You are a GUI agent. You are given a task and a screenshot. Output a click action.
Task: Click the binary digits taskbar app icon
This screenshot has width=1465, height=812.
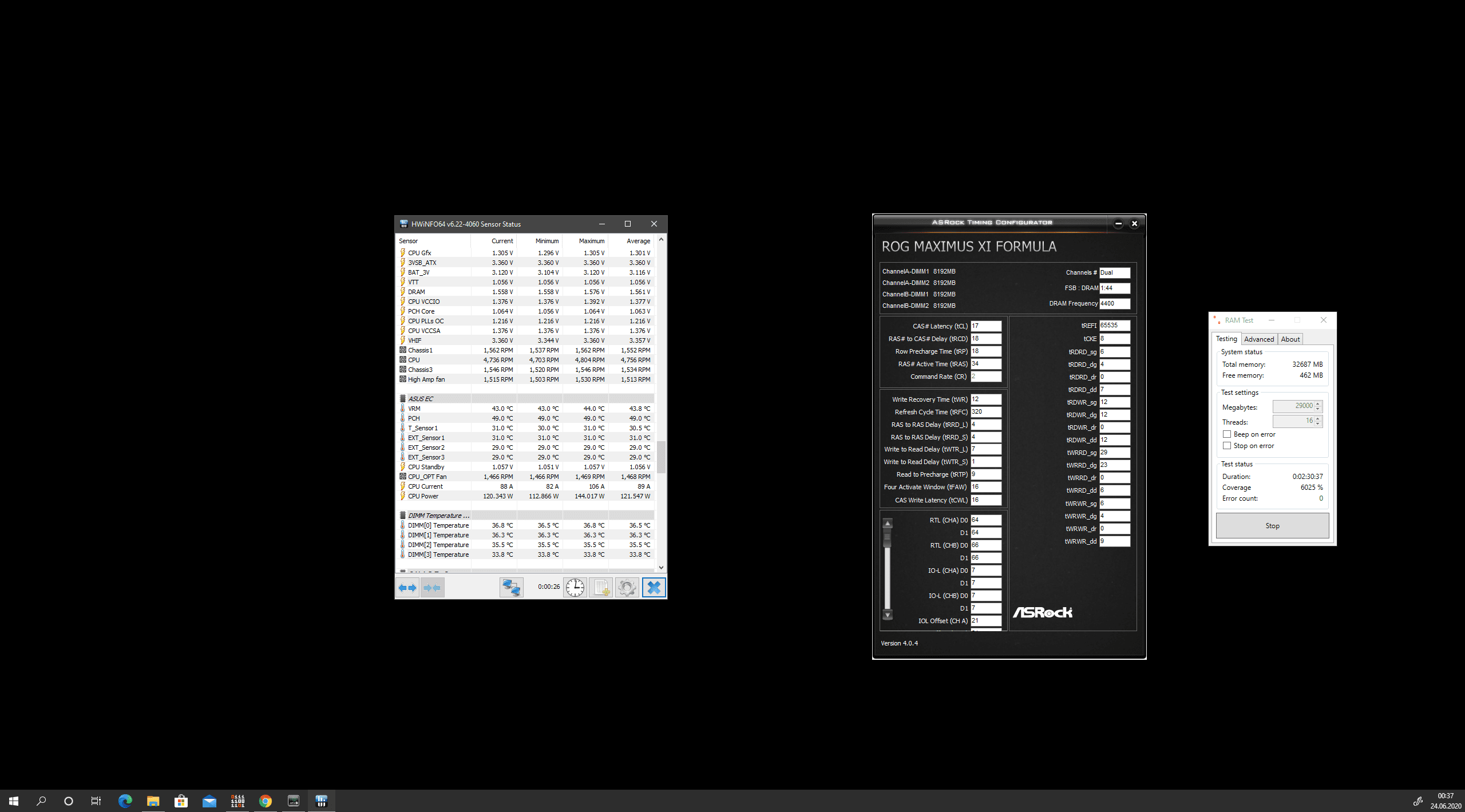[x=237, y=801]
